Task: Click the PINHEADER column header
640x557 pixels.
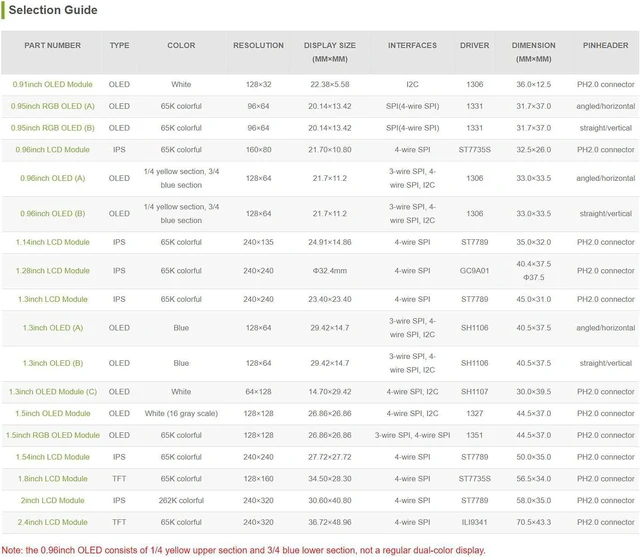Action: [x=606, y=45]
